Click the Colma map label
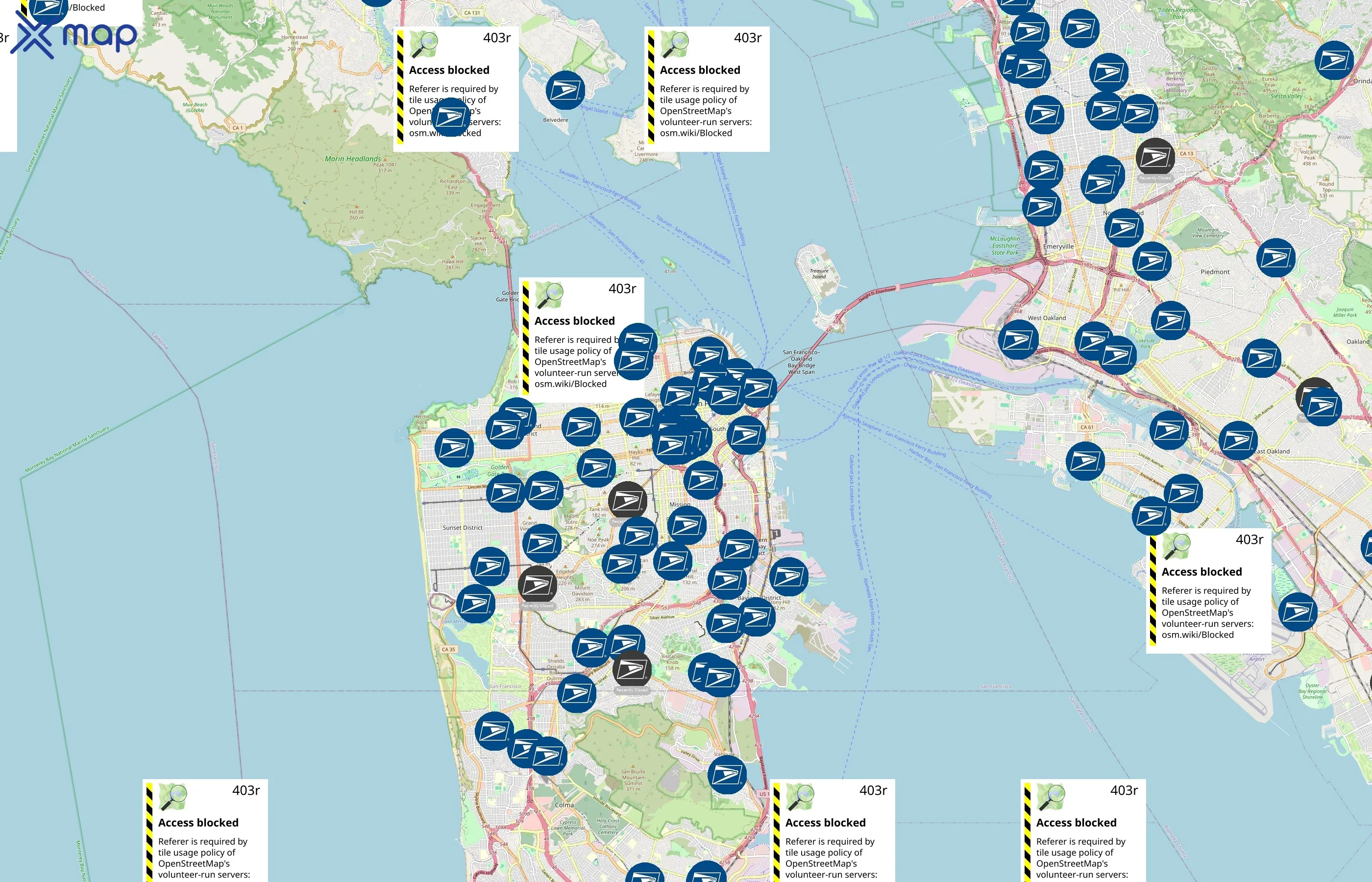The height and width of the screenshot is (882, 1372). 564,805
